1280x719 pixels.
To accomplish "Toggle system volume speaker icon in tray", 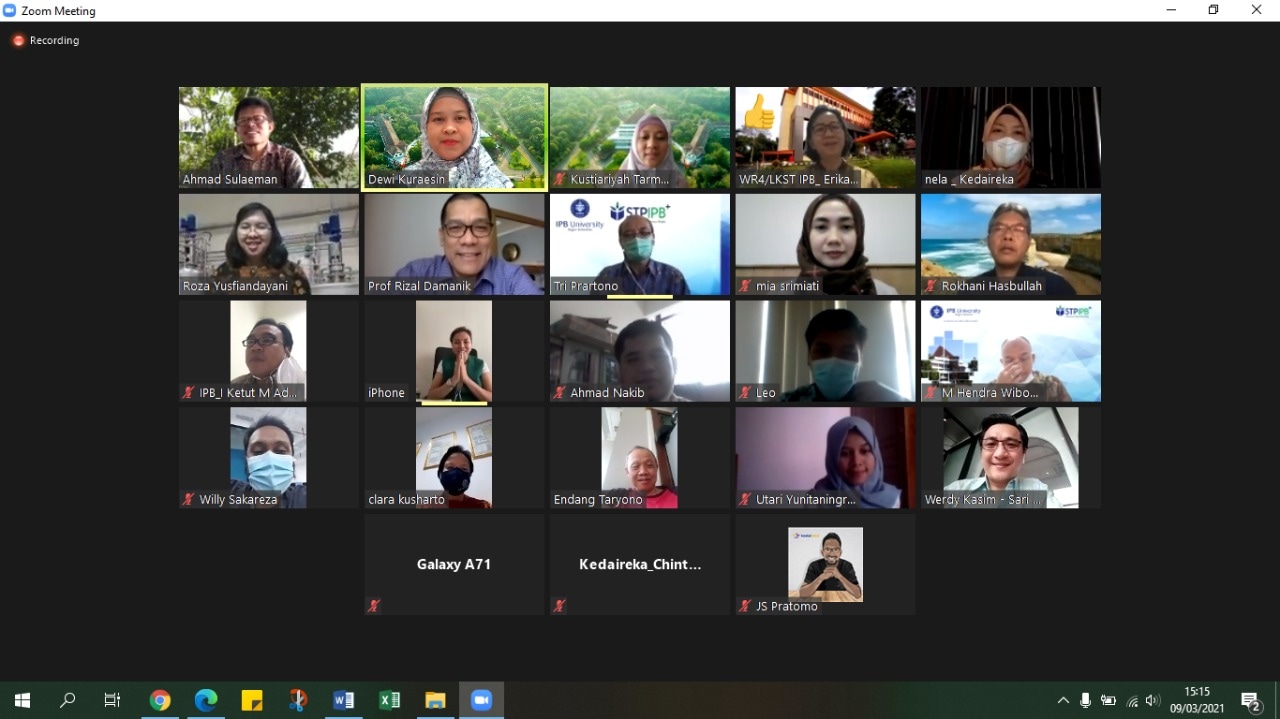I will click(x=1153, y=701).
